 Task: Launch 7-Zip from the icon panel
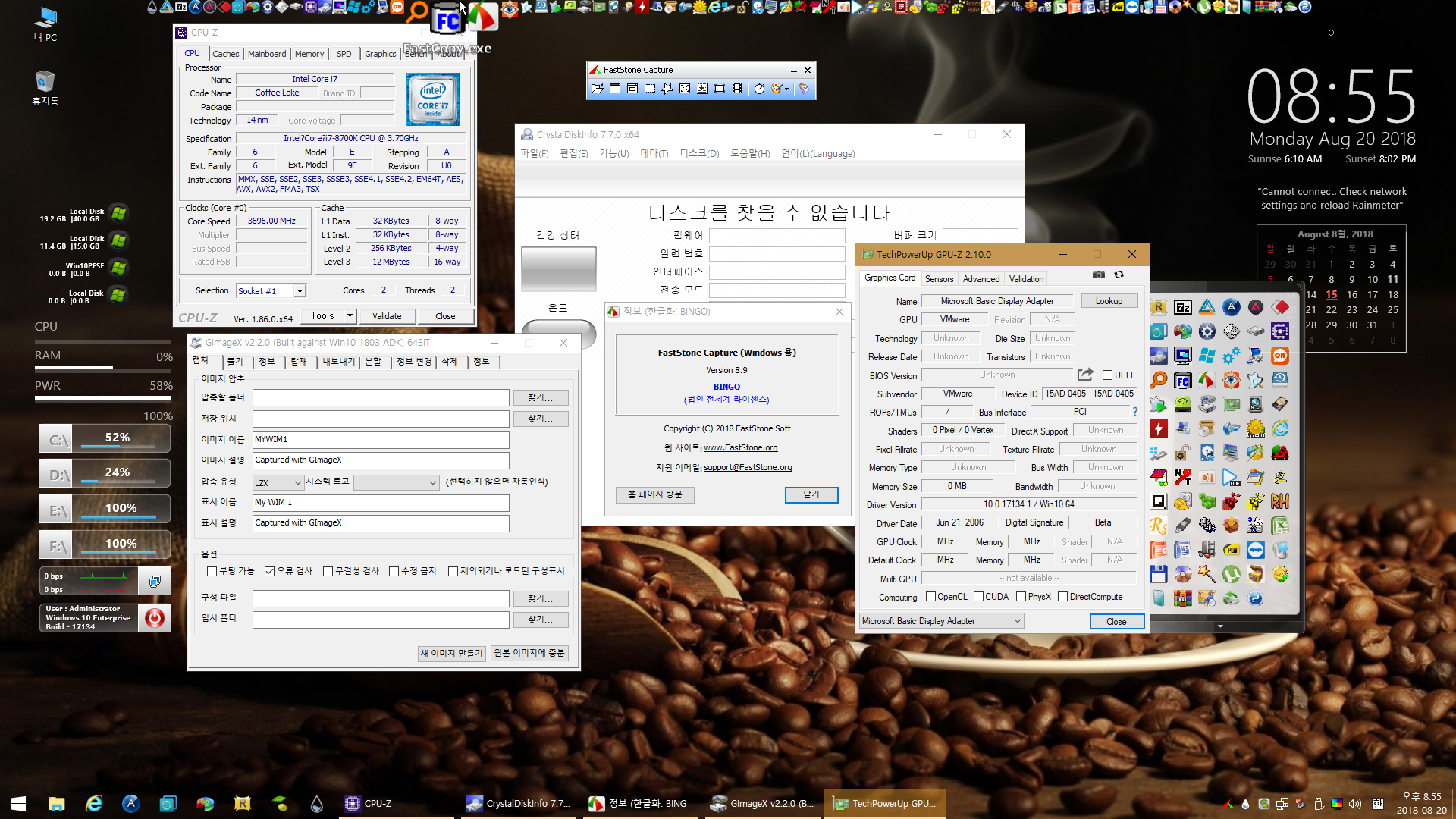coord(1183,307)
